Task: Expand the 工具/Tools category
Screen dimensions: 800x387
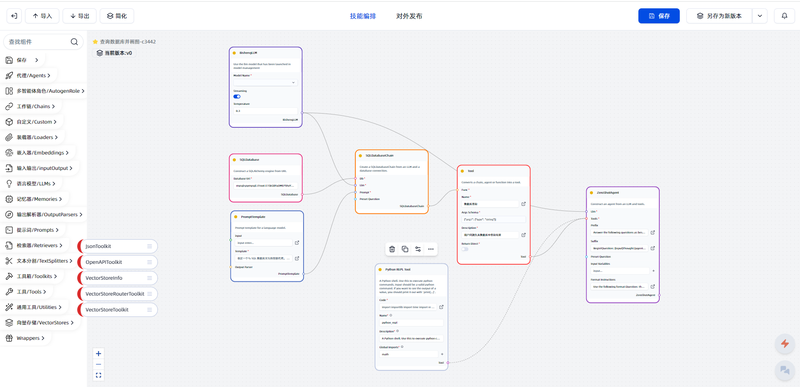Action: [28, 292]
